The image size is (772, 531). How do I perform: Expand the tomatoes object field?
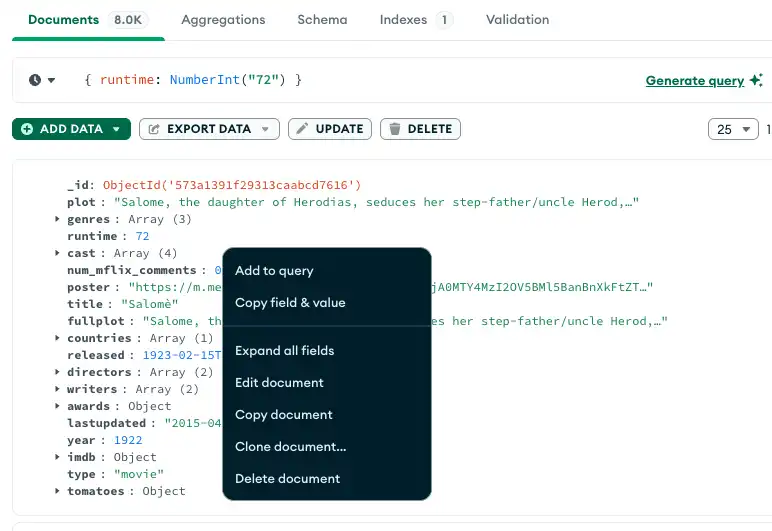58,491
